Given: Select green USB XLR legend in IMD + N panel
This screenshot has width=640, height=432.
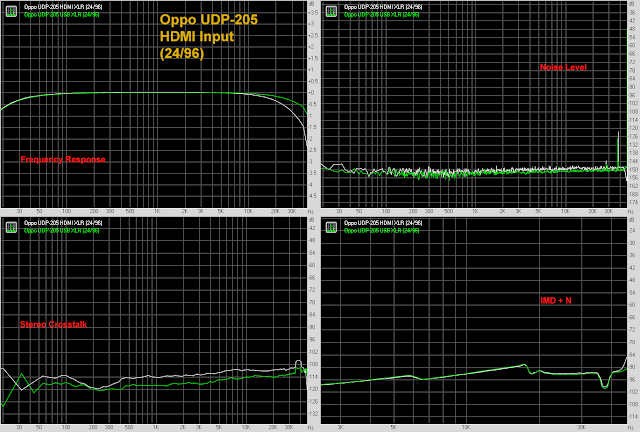Looking at the screenshot, I should (x=382, y=231).
